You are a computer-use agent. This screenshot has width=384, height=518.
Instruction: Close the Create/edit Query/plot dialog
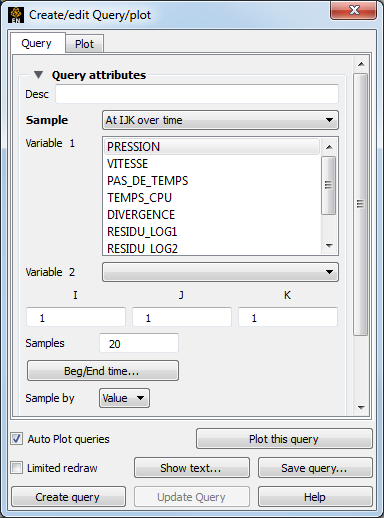click(x=354, y=11)
